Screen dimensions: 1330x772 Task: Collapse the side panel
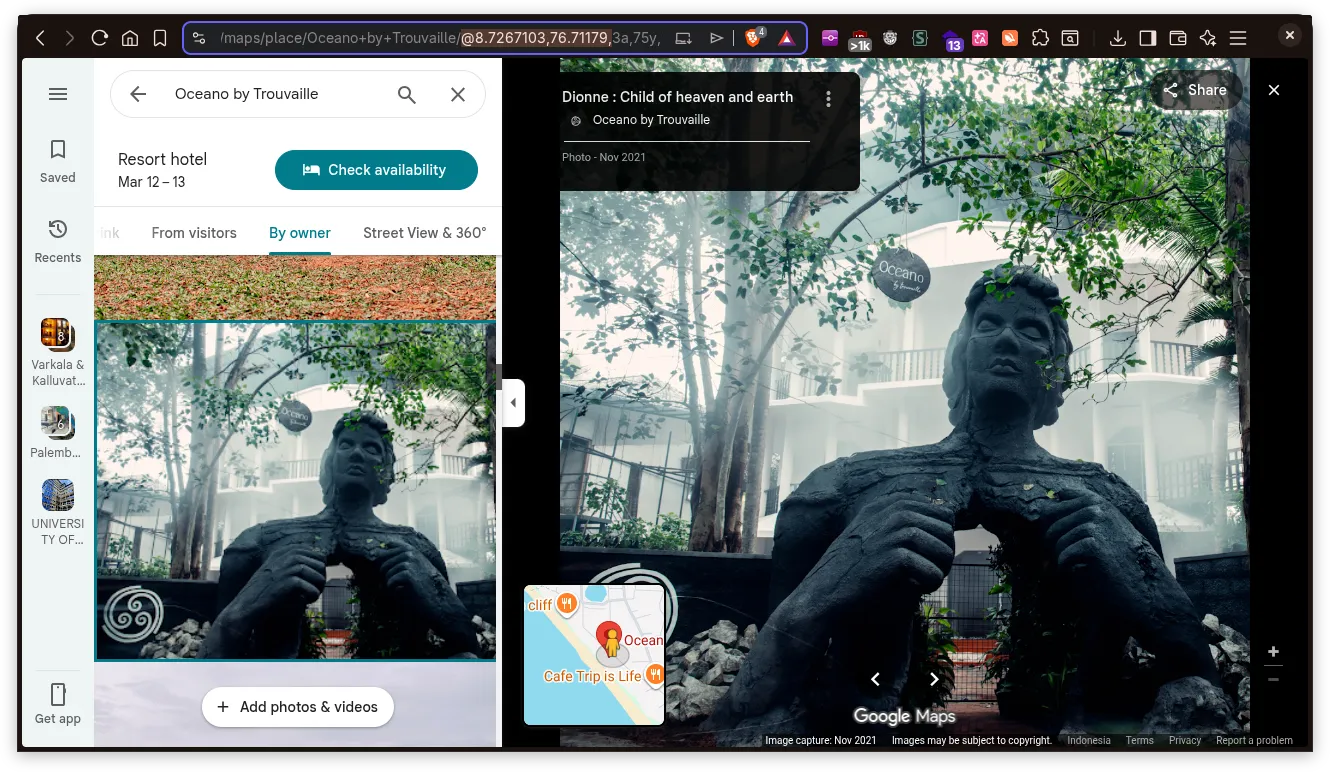click(x=513, y=403)
